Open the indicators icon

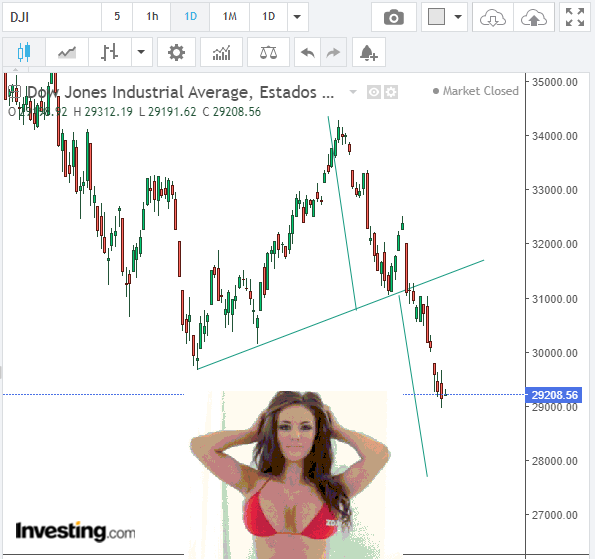click(x=221, y=52)
